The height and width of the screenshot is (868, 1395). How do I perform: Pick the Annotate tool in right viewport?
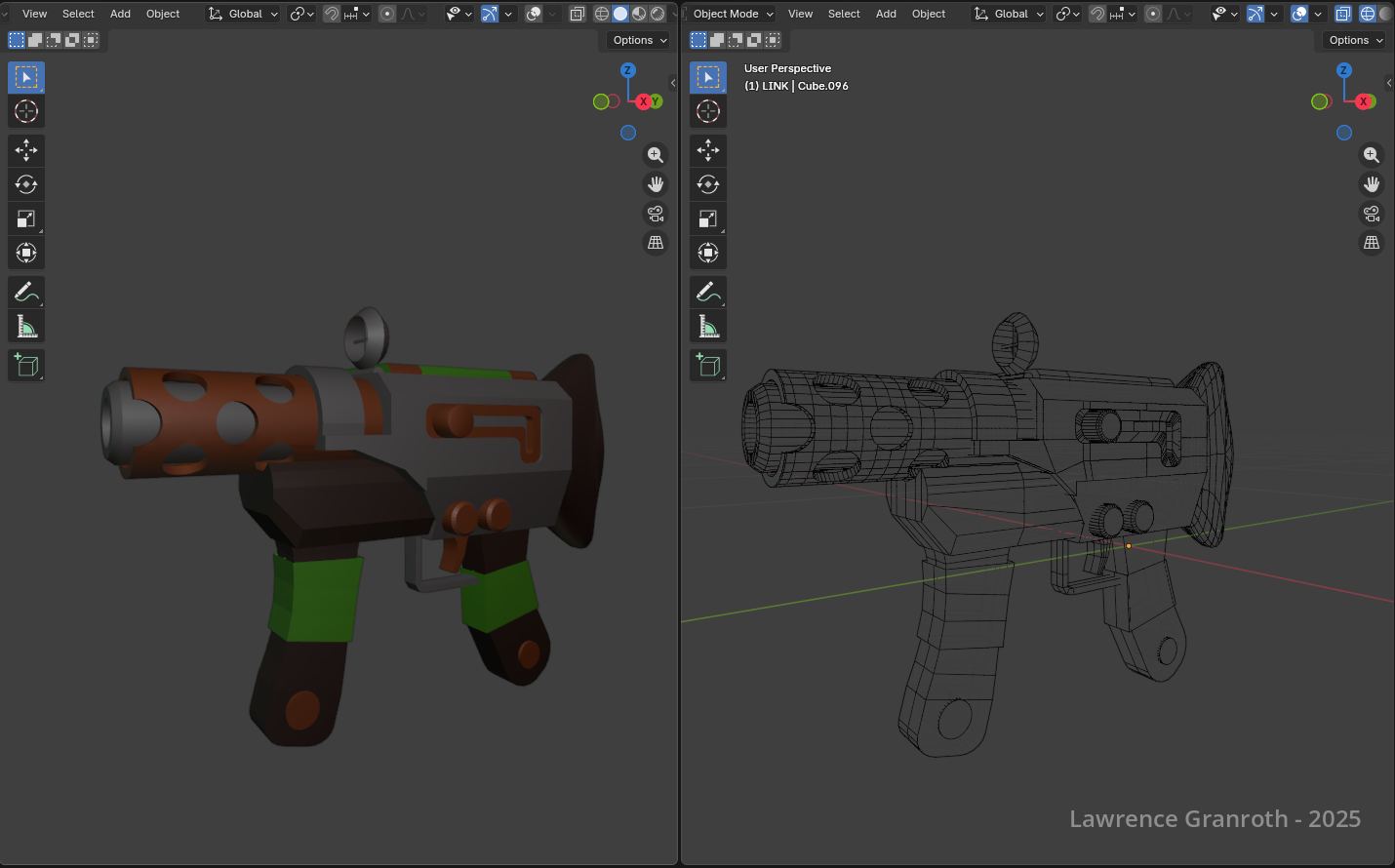point(708,292)
